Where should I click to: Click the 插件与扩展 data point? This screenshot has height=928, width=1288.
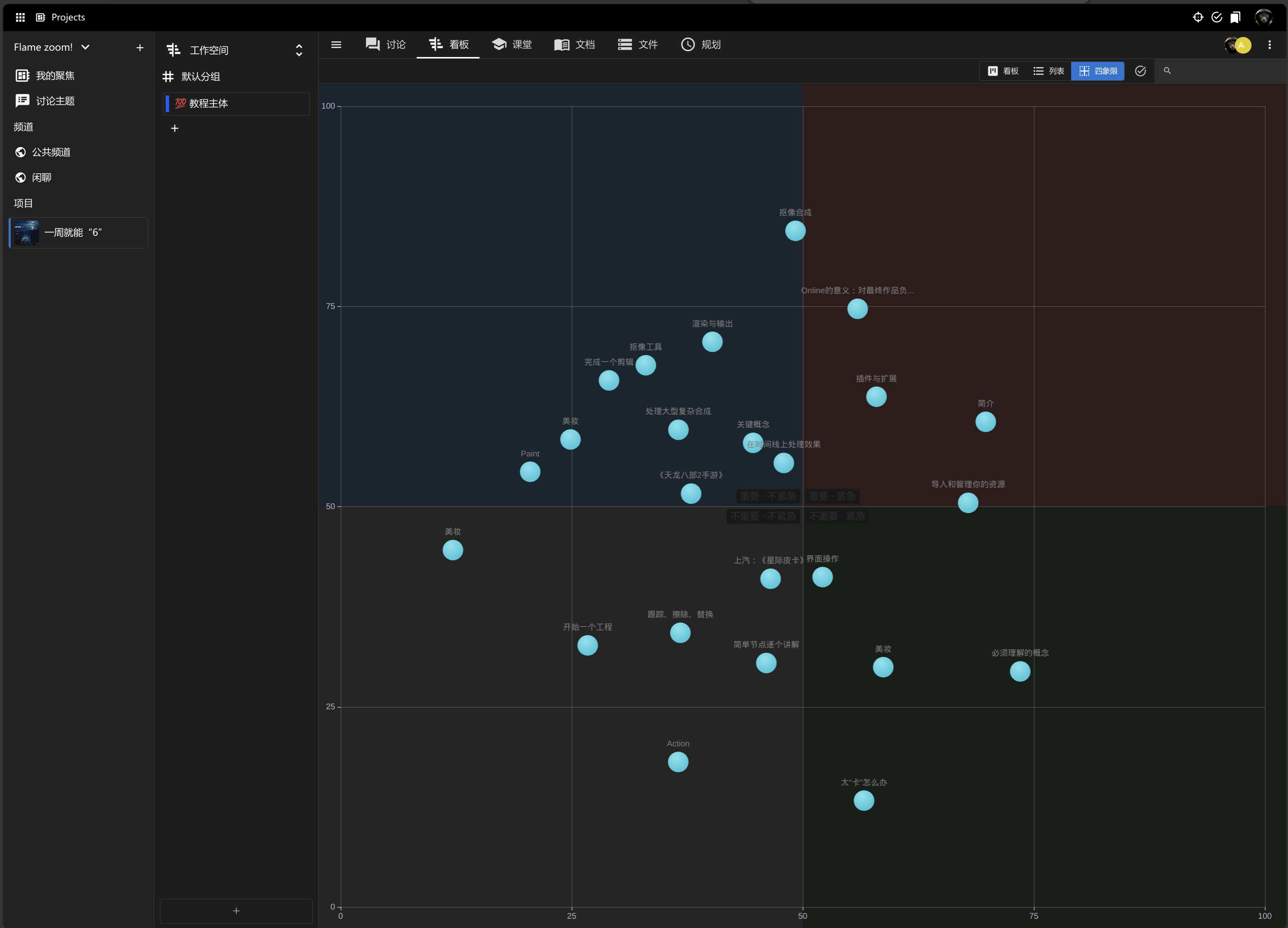pyautogui.click(x=876, y=397)
